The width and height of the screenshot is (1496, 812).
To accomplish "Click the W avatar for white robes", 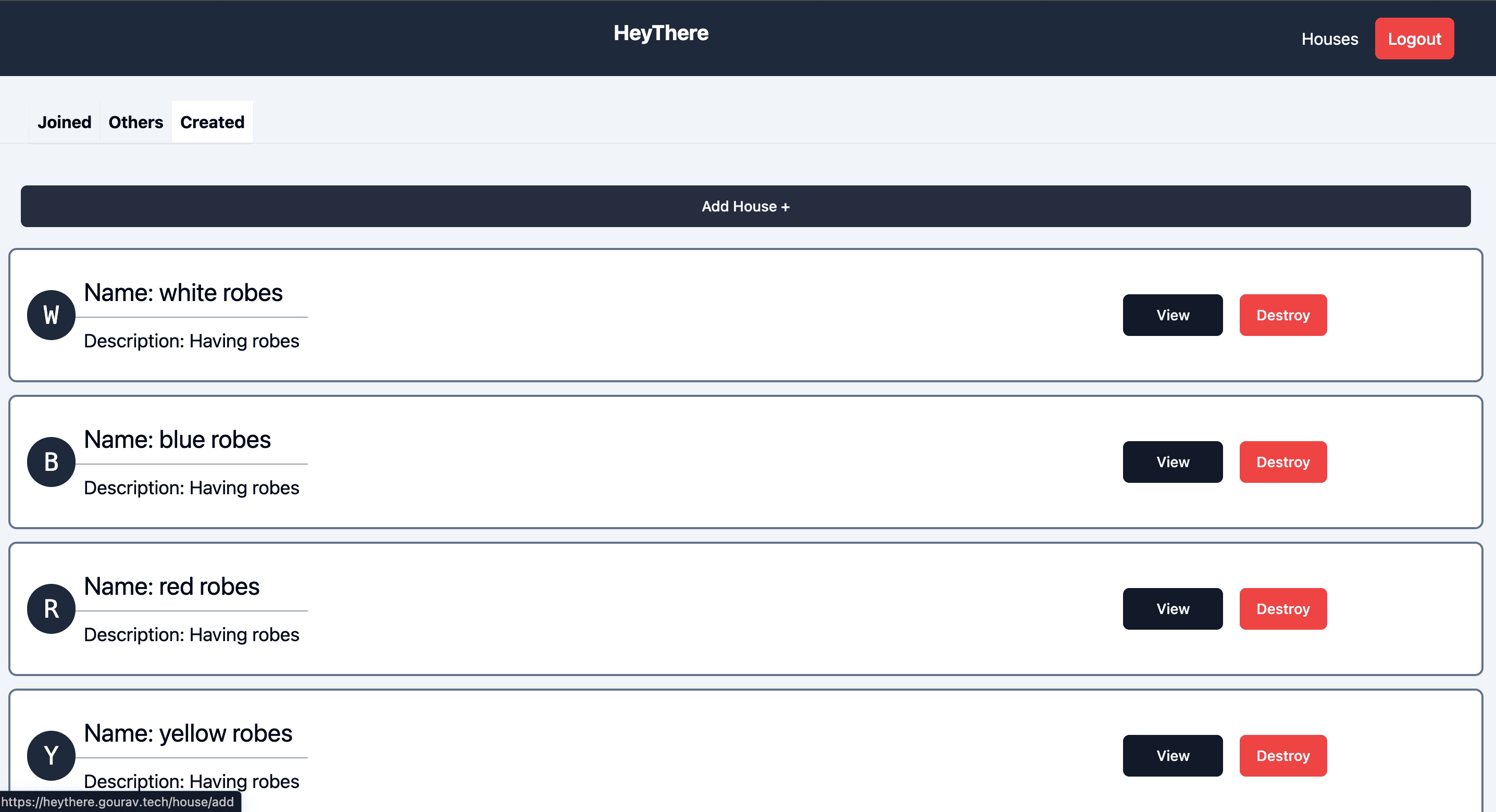I will pyautogui.click(x=51, y=315).
